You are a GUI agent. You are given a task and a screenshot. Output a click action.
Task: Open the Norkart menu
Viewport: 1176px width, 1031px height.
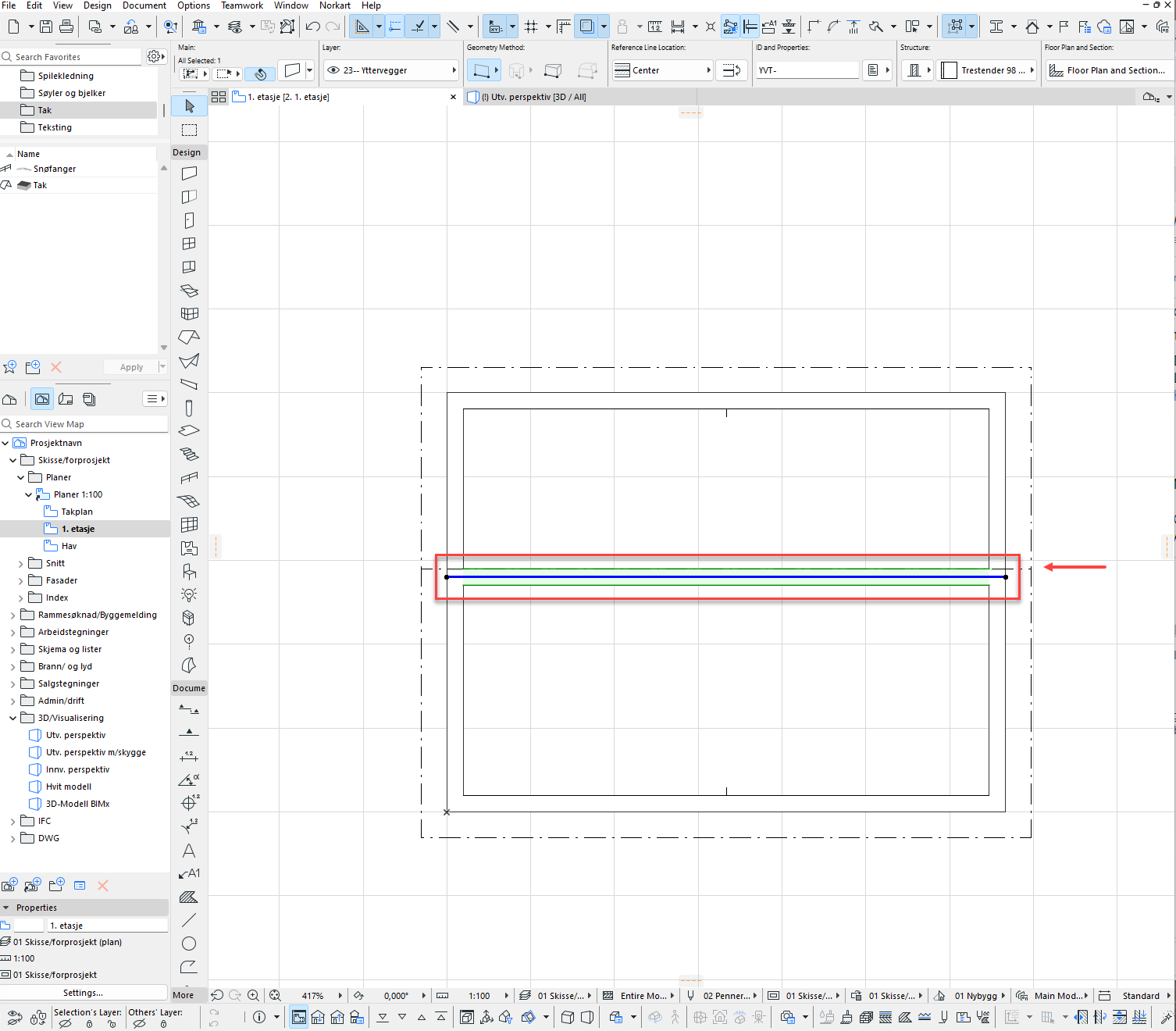[334, 5]
